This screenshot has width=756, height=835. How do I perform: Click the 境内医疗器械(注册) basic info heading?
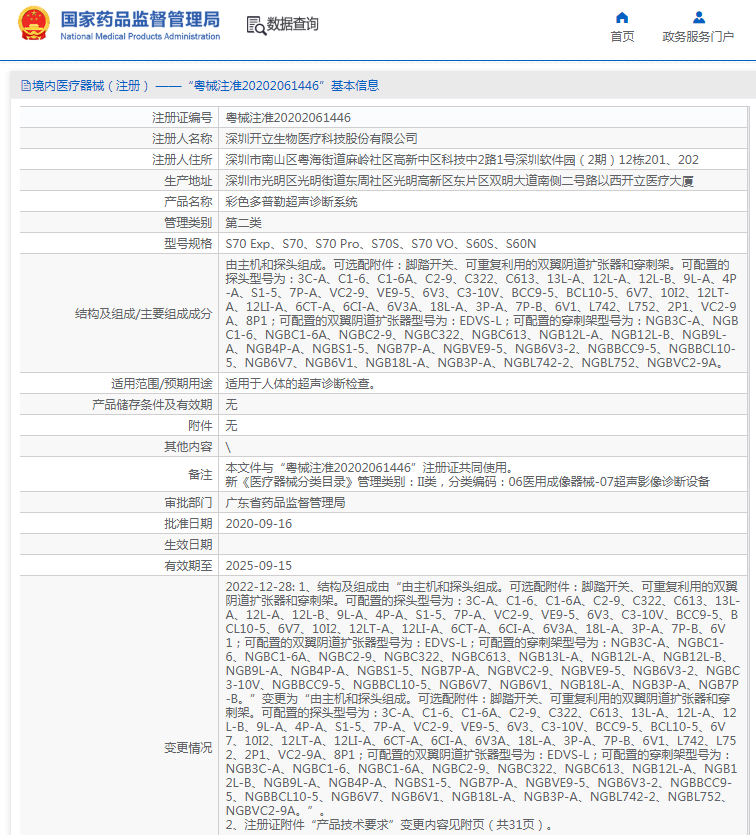(x=200, y=86)
